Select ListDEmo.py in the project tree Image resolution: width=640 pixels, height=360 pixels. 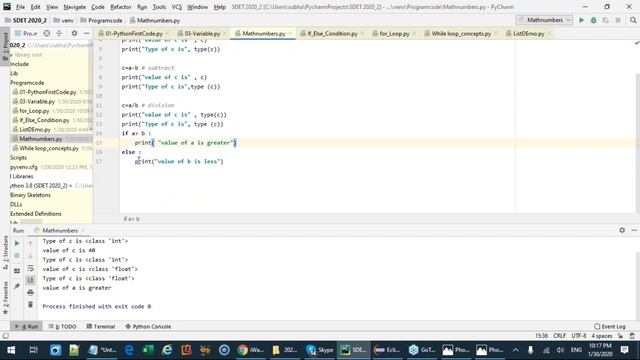coord(35,129)
